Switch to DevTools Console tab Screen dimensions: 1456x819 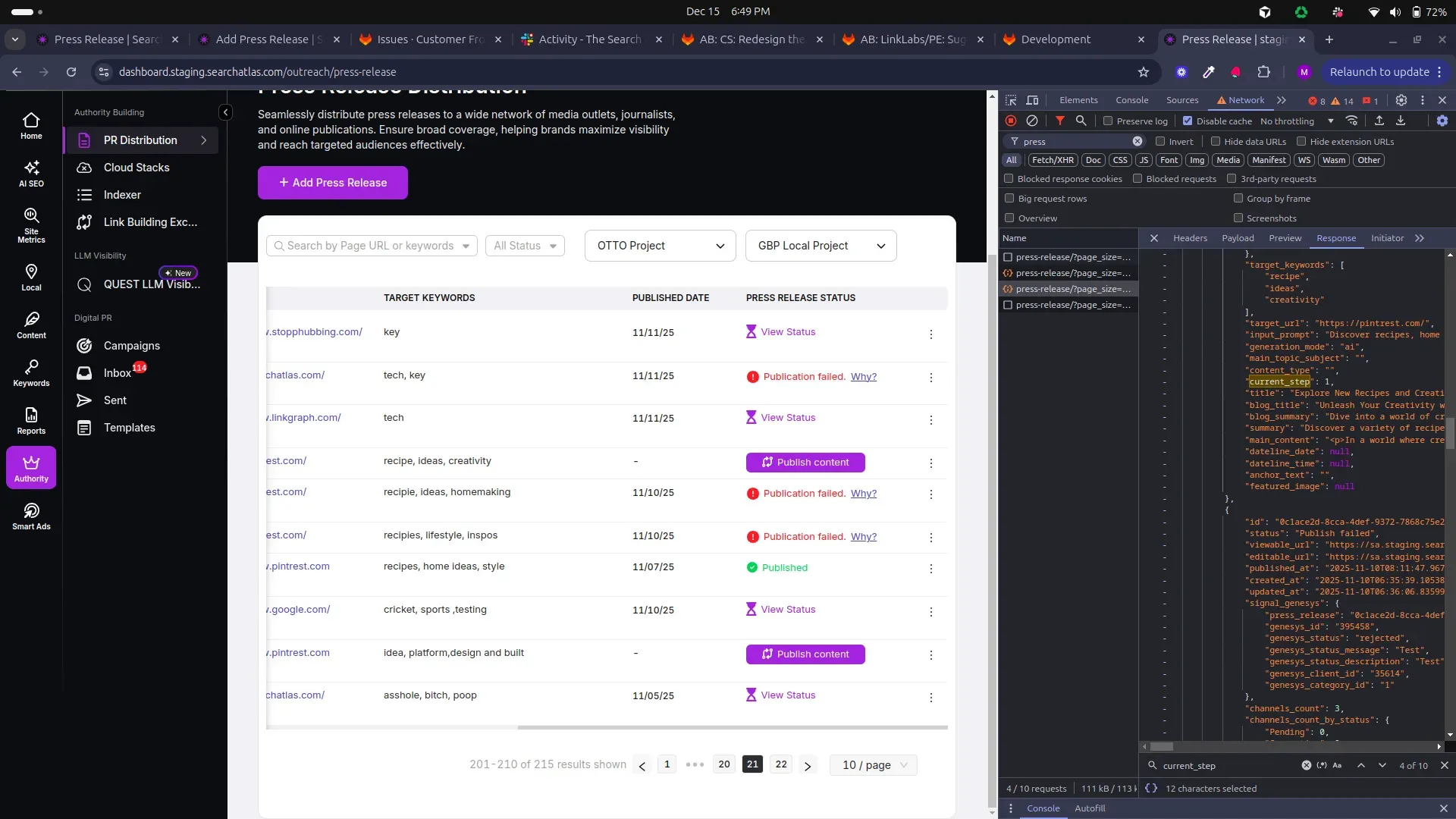point(1132,100)
